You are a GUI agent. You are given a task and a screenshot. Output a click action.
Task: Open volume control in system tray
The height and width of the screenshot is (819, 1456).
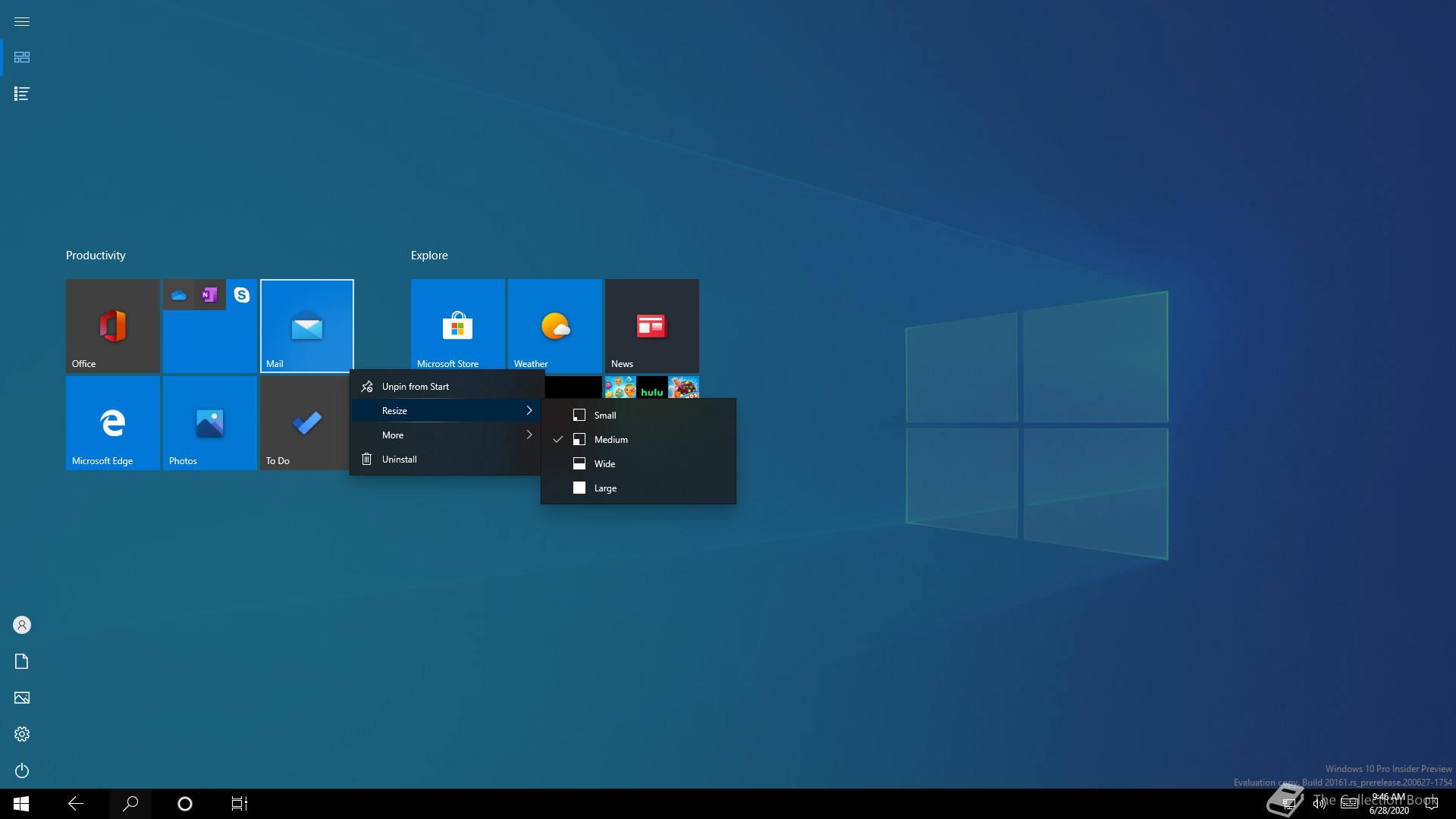pos(1319,804)
